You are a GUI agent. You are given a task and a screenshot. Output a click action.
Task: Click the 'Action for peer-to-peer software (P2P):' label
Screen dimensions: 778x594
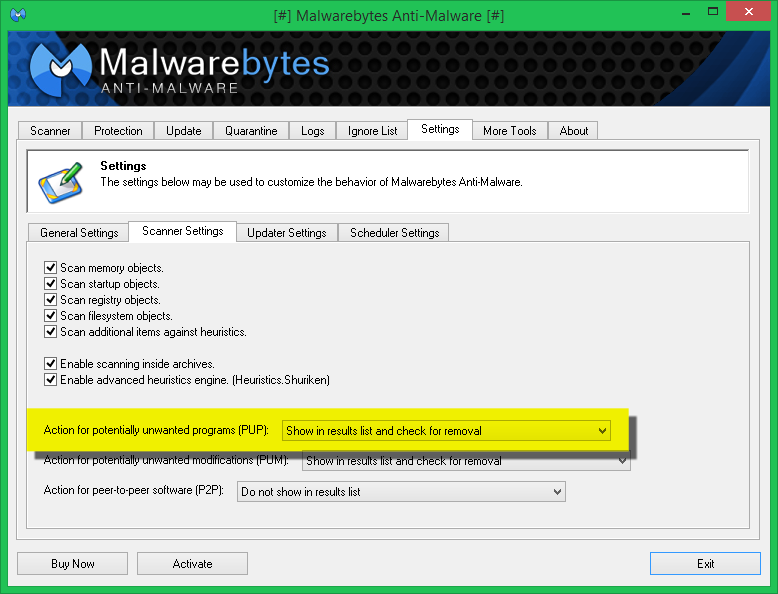click(133, 490)
